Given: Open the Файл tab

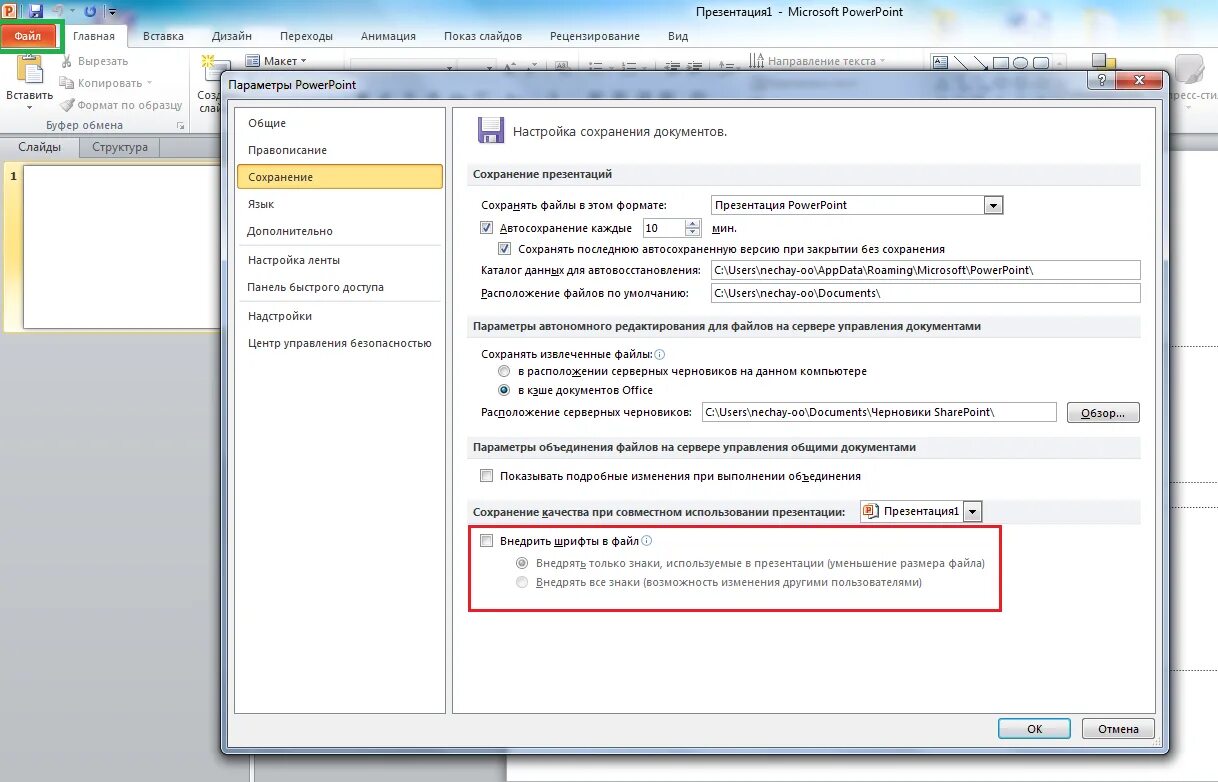Looking at the screenshot, I should (x=28, y=36).
